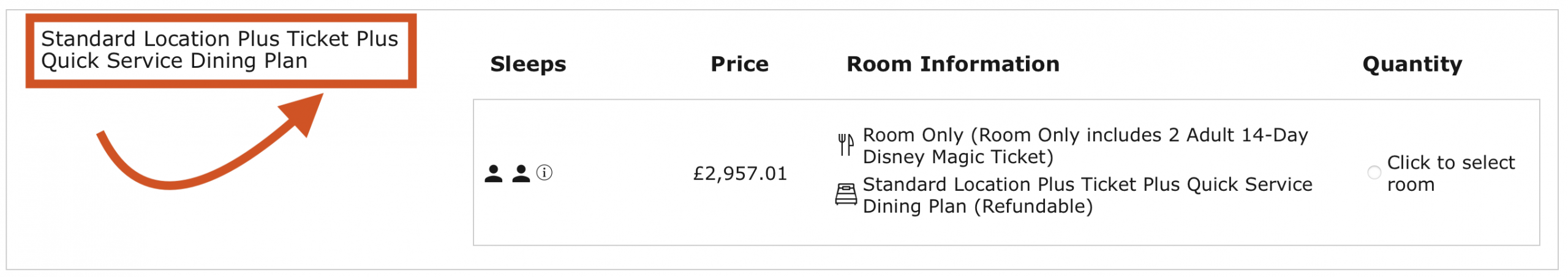Select the room radio button
This screenshot has width=1568, height=277.
coord(1374,173)
